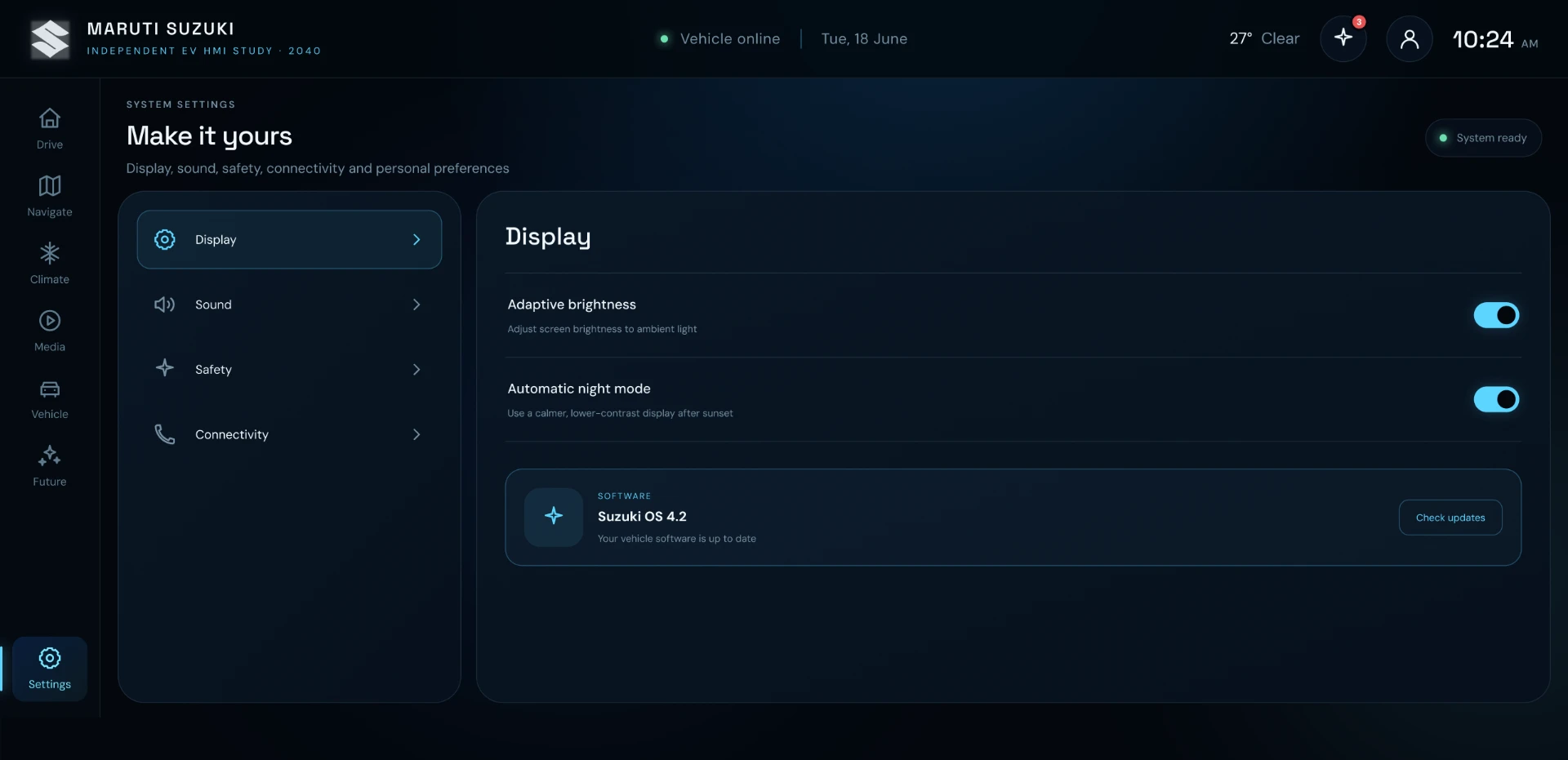Open the Vehicle car icon
The height and width of the screenshot is (760, 1568).
50,389
